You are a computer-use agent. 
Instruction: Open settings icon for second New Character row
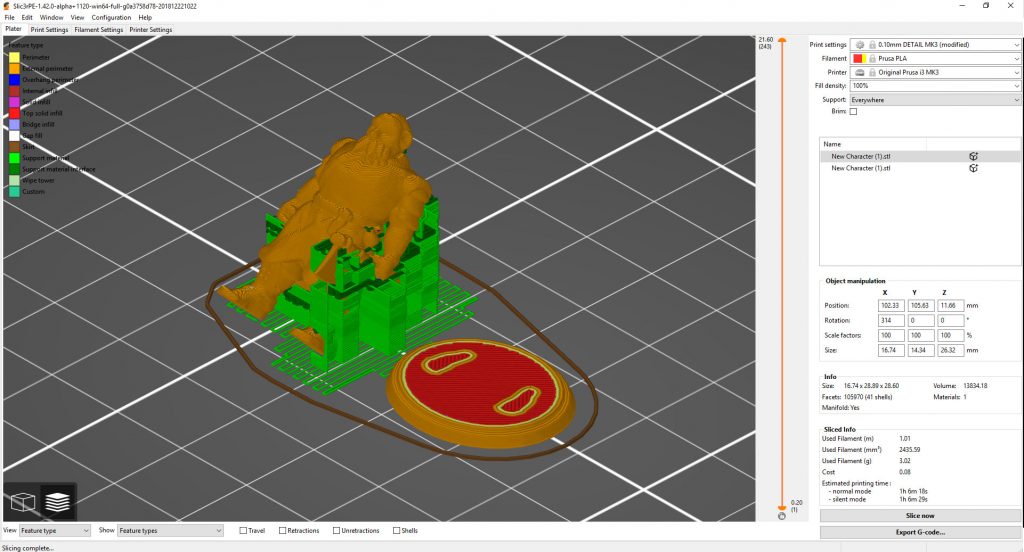[x=973, y=168]
